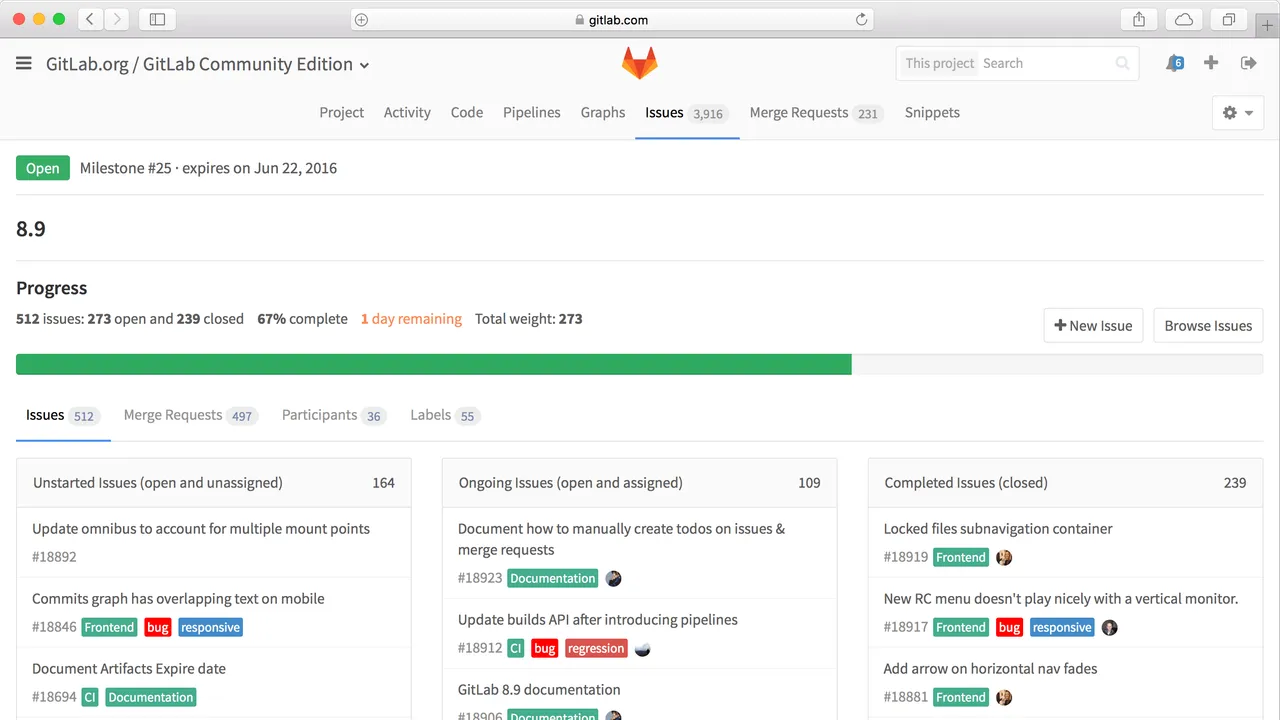Focus the project Search field

[x=1045, y=63]
